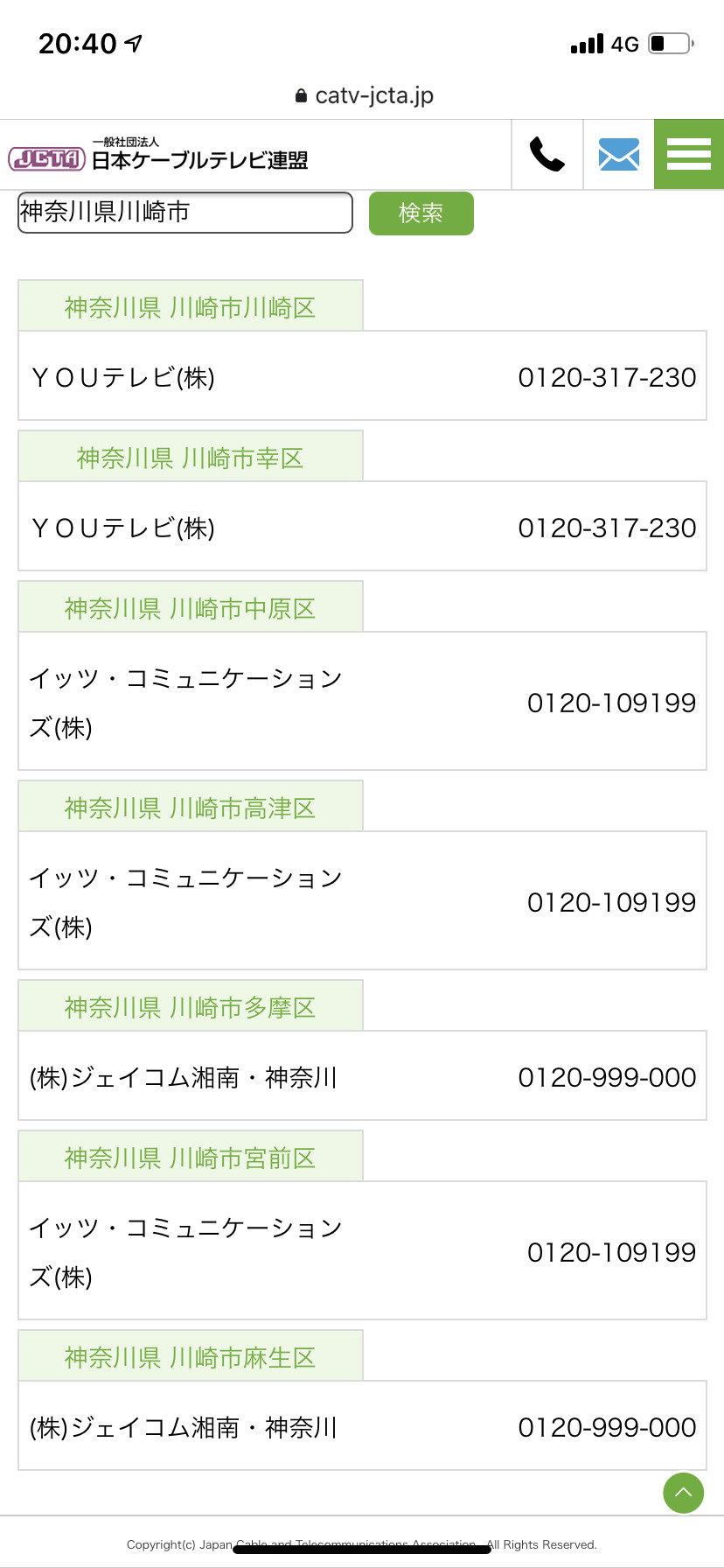Select the 川崎市多摩区 area header
Screen dimensions: 724x1568
pyautogui.click(x=190, y=1007)
